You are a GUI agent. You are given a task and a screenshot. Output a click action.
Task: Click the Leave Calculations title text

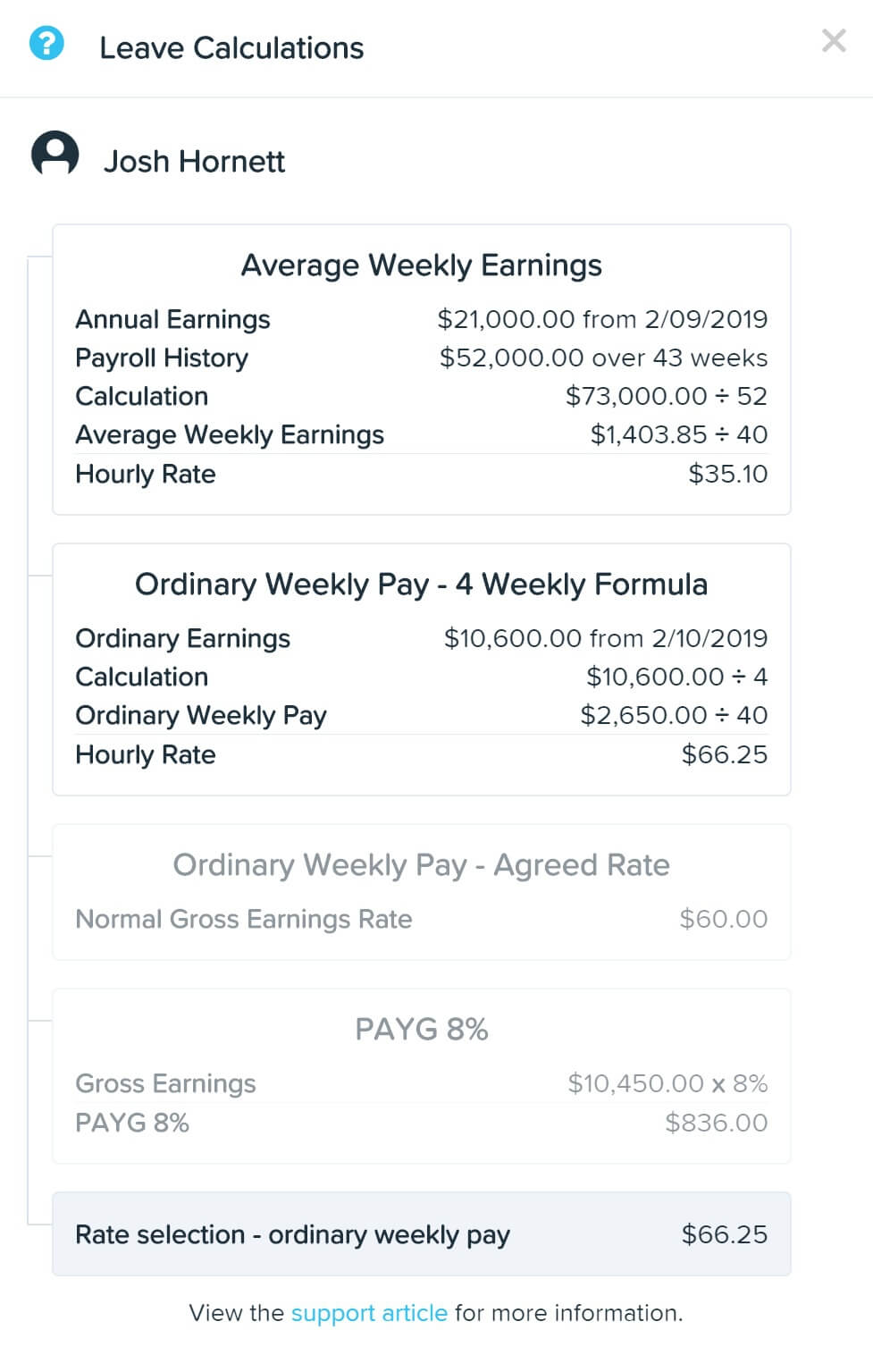[x=231, y=47]
